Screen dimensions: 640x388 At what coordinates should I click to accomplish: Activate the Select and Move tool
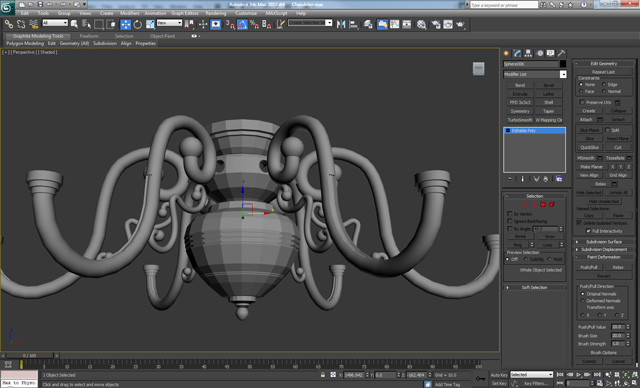tap(125, 24)
